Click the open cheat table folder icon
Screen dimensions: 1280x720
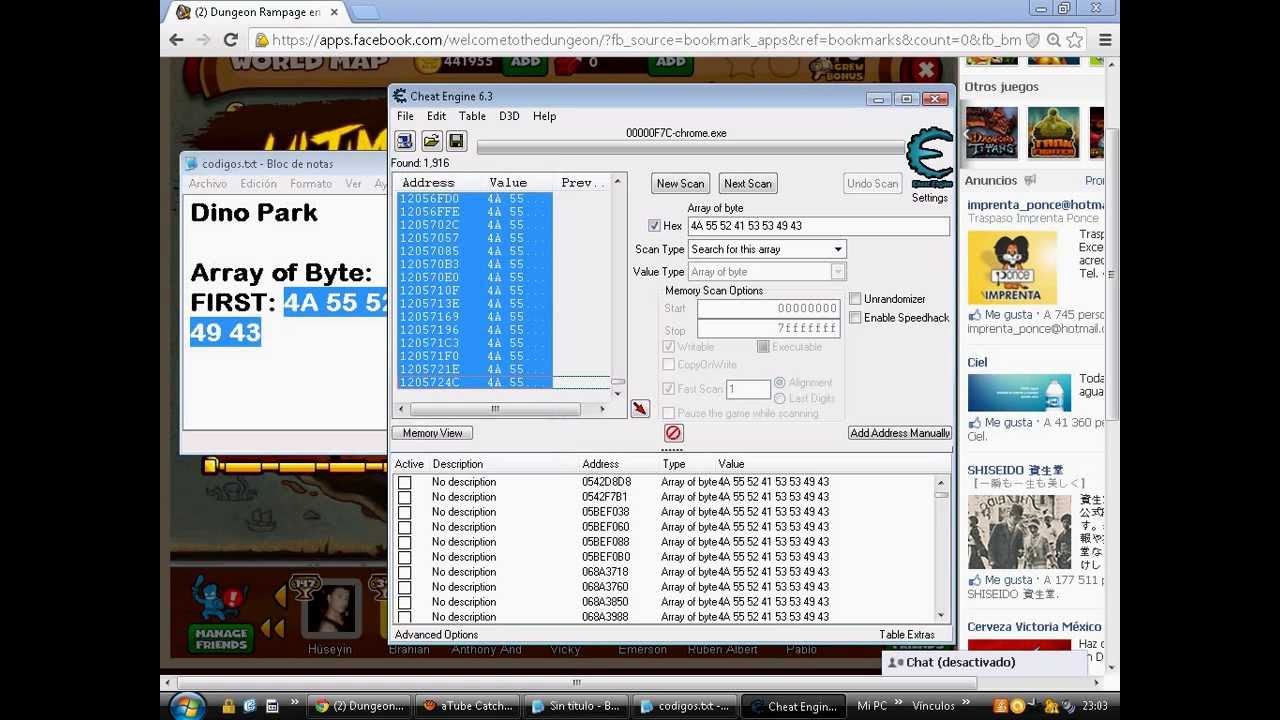click(431, 141)
